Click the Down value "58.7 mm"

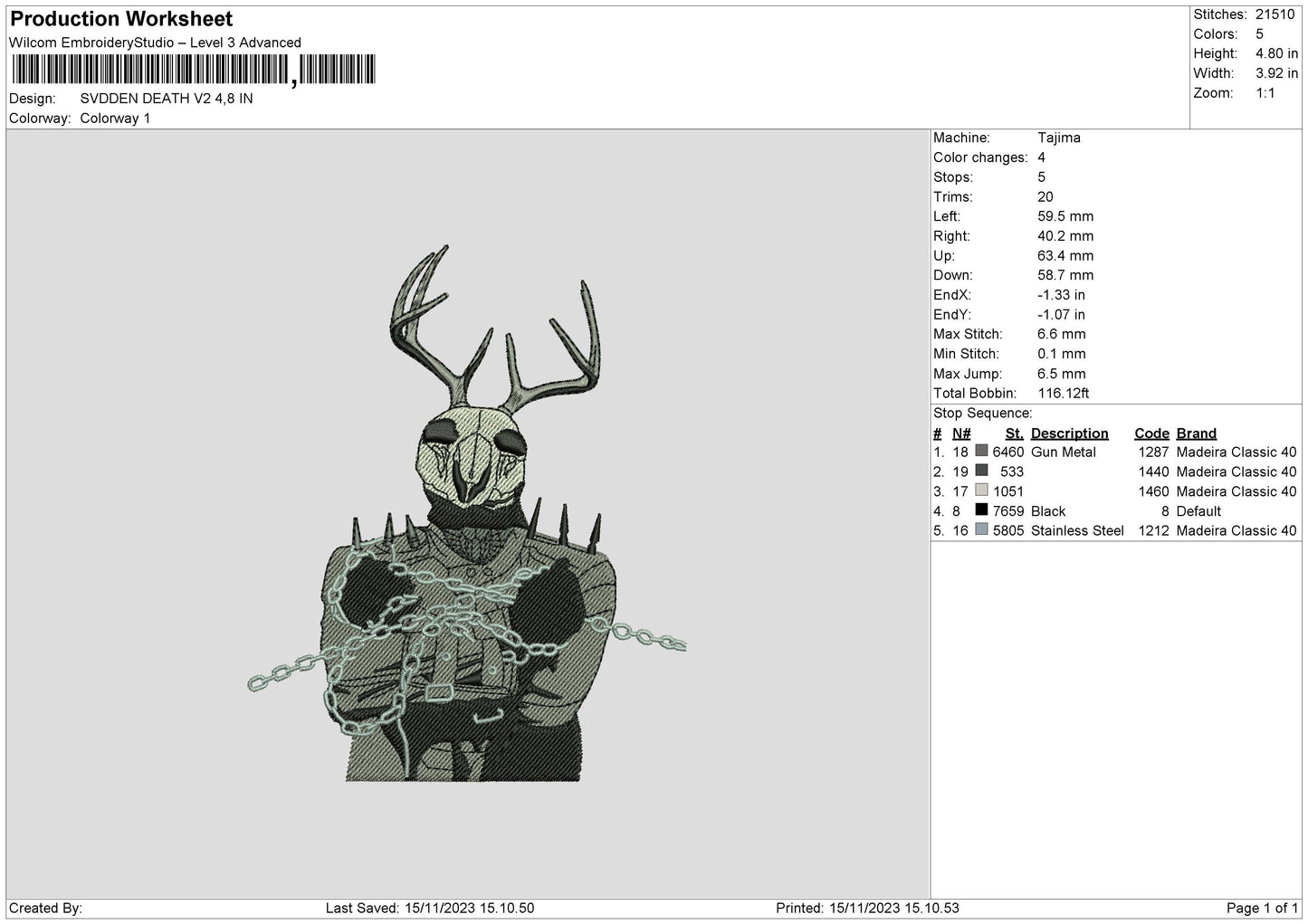(1065, 275)
